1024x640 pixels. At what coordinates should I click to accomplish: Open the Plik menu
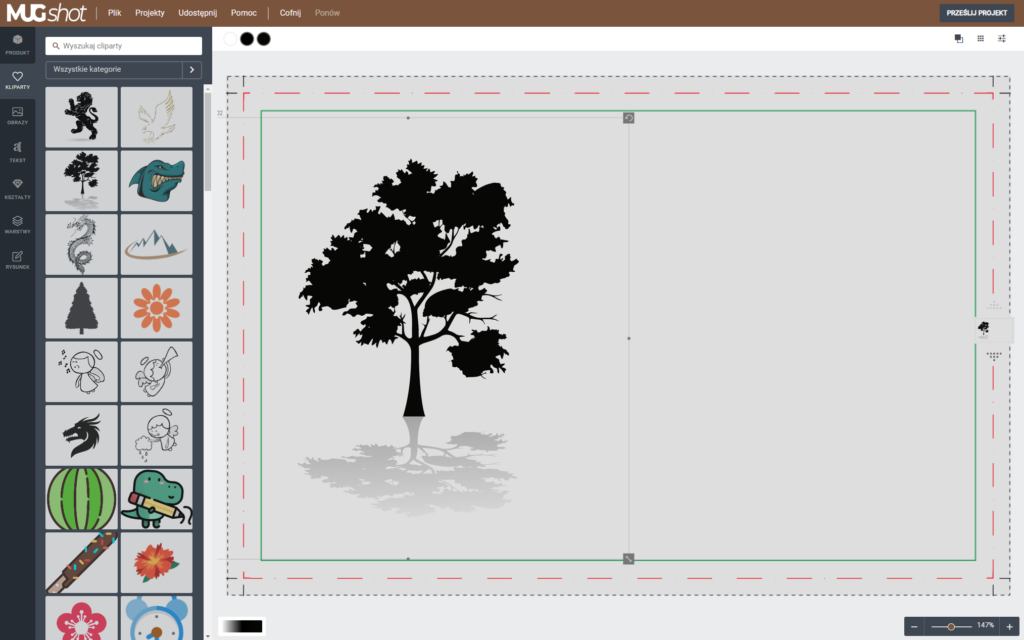tap(114, 13)
